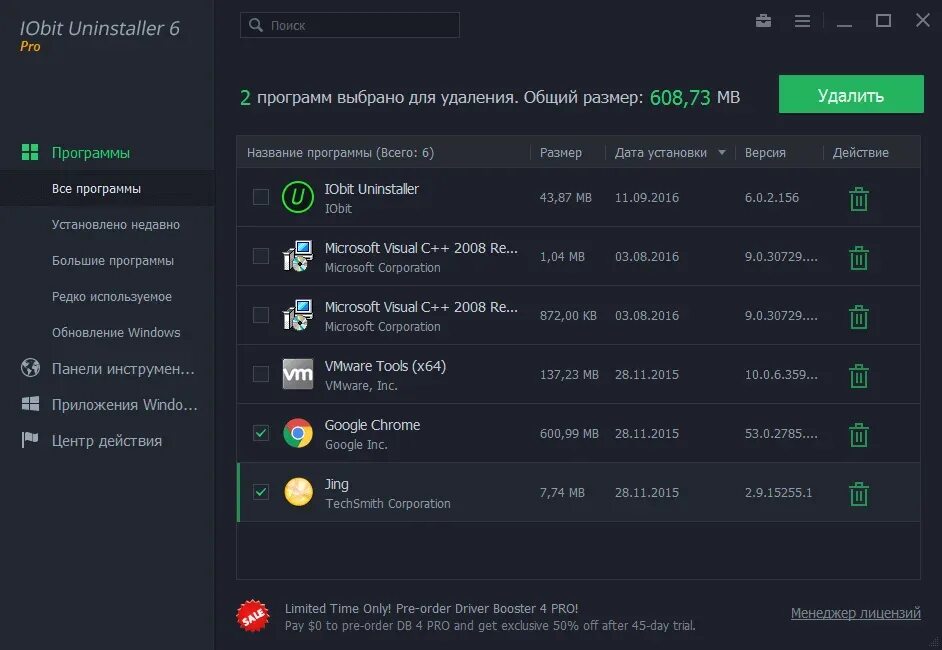942x650 pixels.
Task: Click trash icon for the 1,04 MB Visual C++ row
Action: coord(858,258)
